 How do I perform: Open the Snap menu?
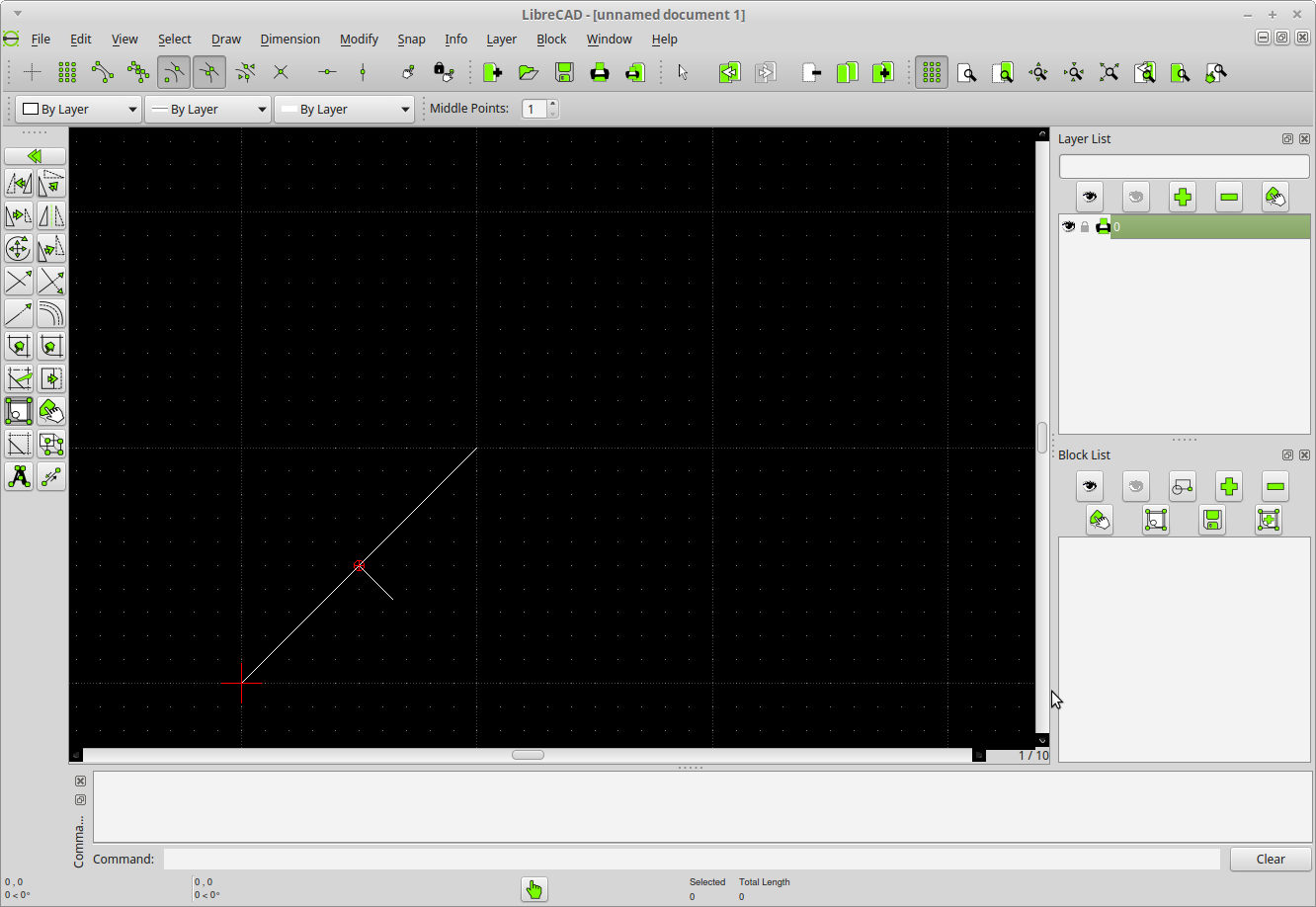click(411, 40)
